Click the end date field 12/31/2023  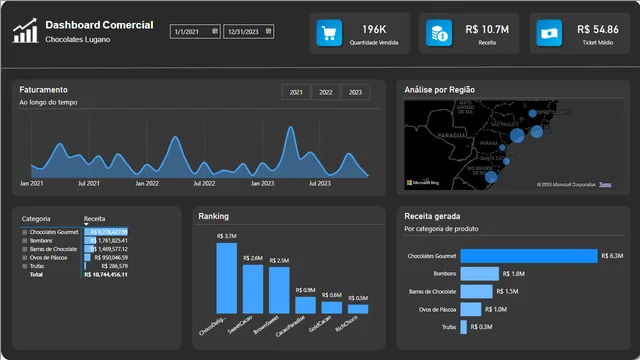[249, 31]
